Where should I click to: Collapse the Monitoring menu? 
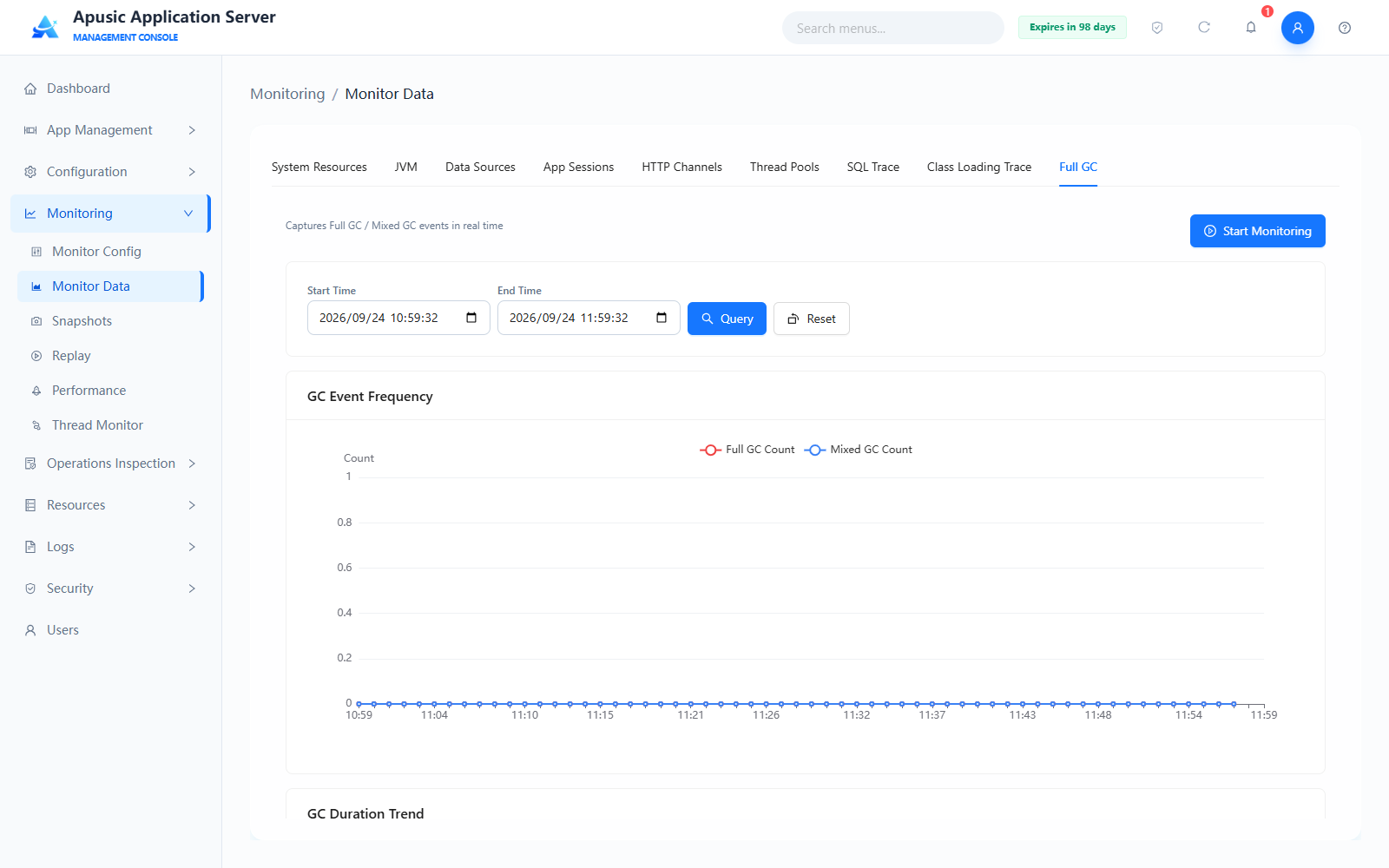coord(110,214)
